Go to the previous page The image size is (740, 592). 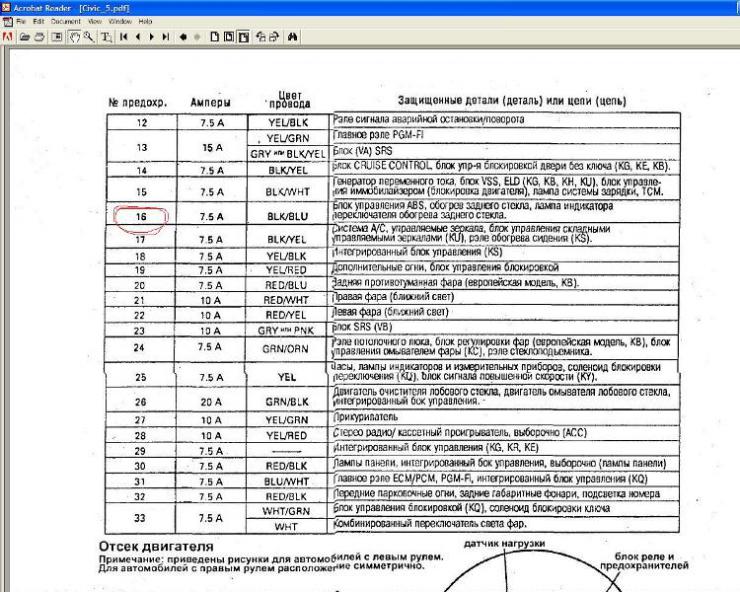[x=138, y=37]
